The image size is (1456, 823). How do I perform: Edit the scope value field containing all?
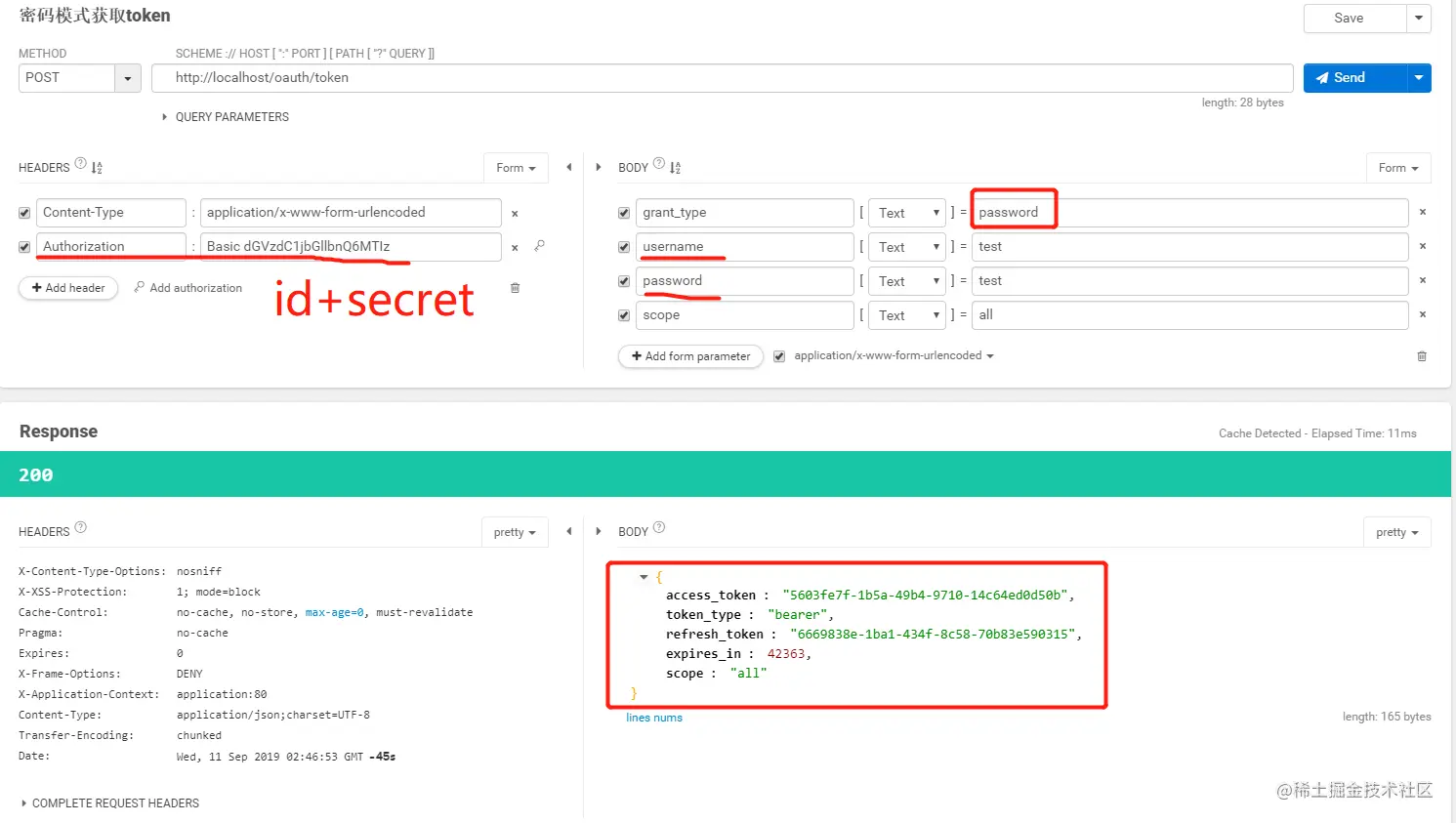click(1190, 315)
